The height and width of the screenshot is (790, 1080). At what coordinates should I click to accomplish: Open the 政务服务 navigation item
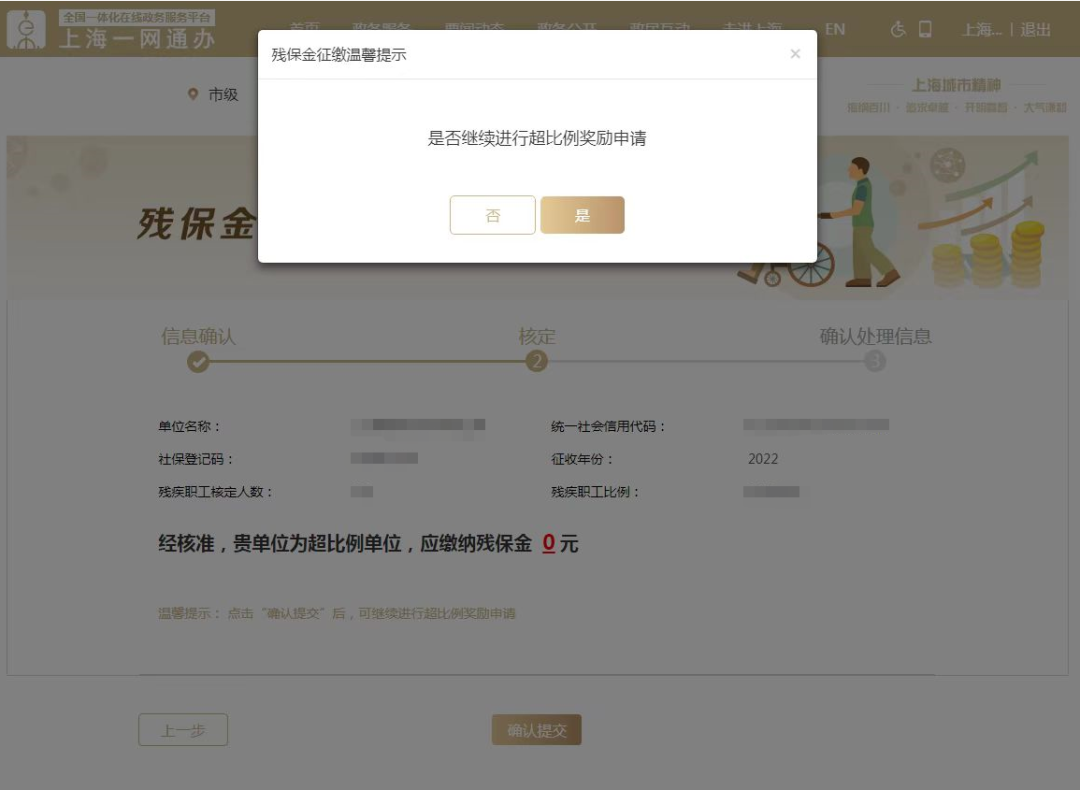point(382,26)
